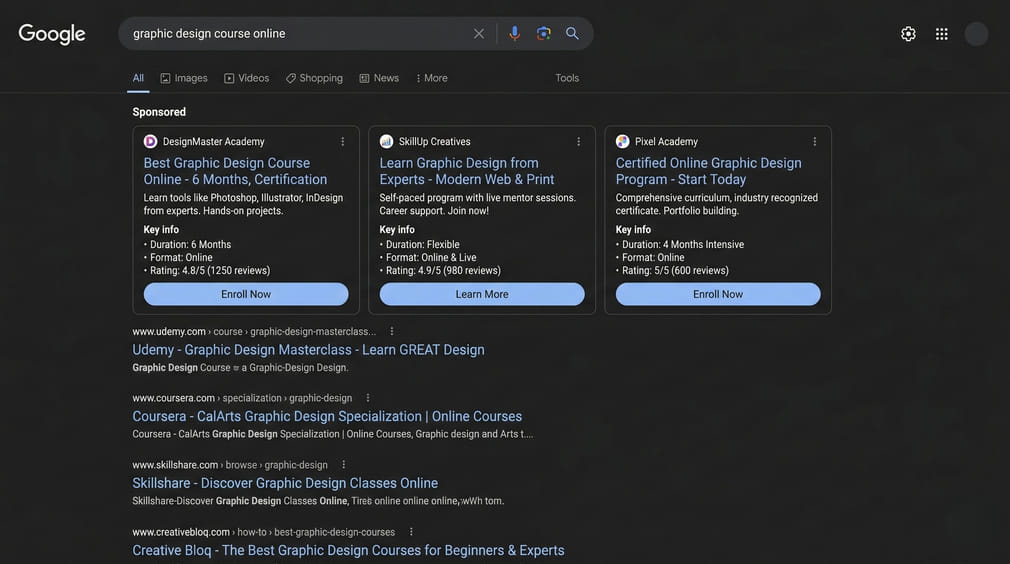
Task: Click 'Duration: 6 Months' text
Action: click(x=191, y=245)
